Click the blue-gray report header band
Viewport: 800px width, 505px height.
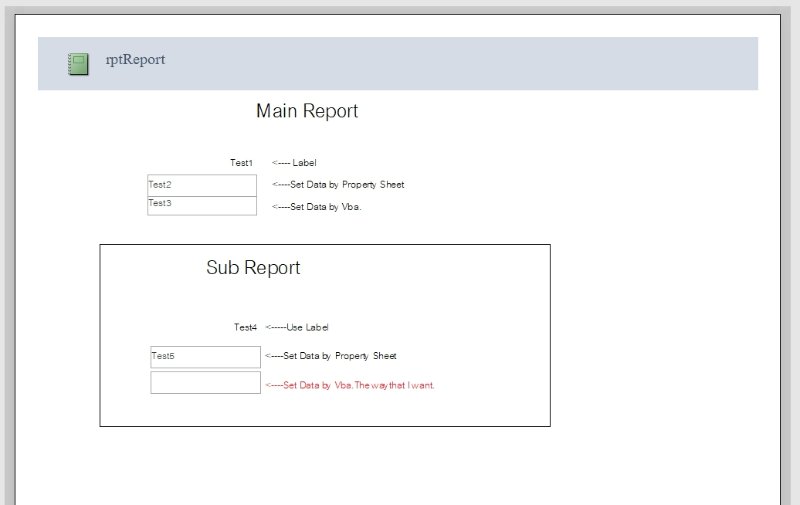tap(450, 63)
